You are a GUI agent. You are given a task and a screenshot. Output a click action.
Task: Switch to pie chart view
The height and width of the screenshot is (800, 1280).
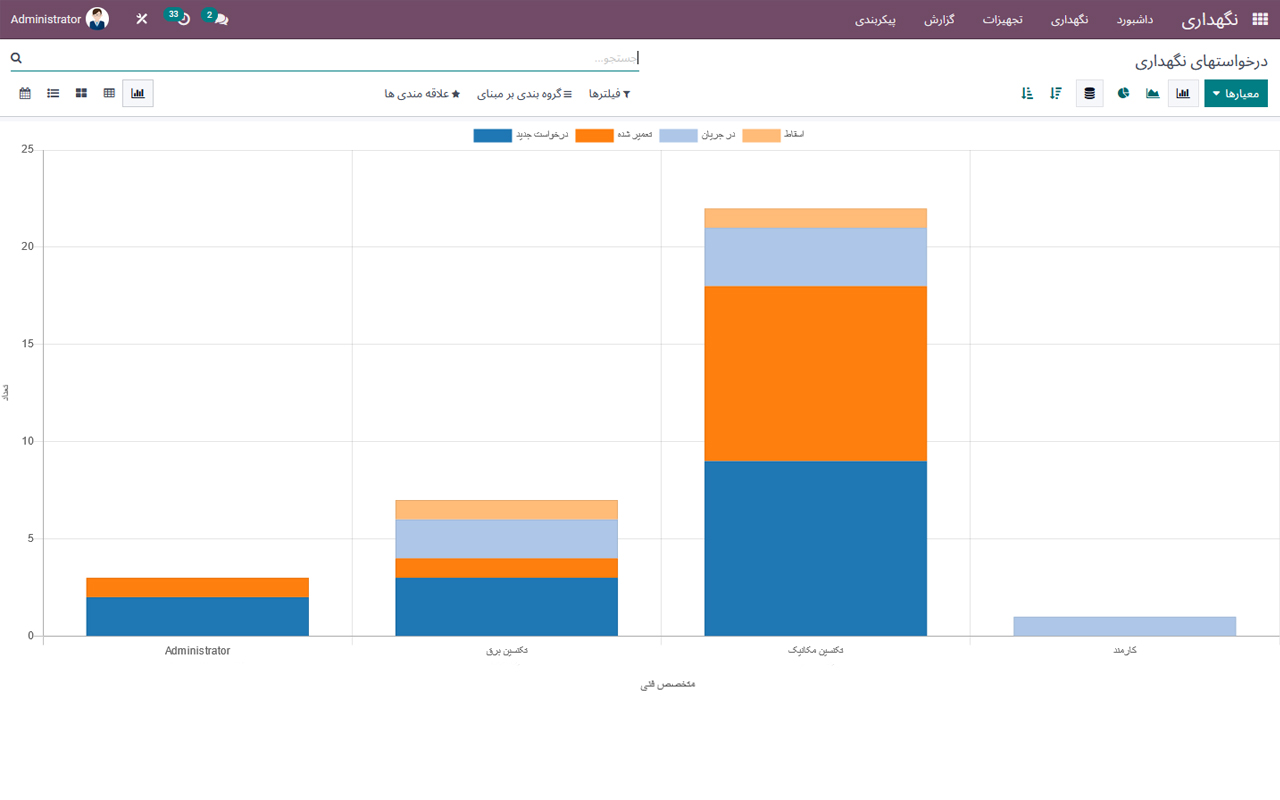[1123, 93]
